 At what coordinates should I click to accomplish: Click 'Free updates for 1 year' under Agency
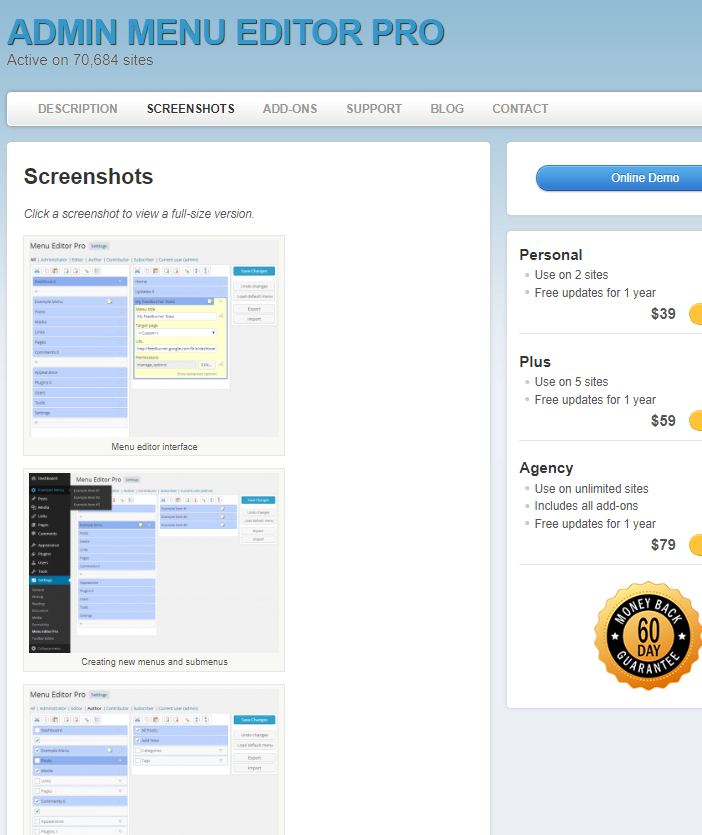(x=595, y=524)
